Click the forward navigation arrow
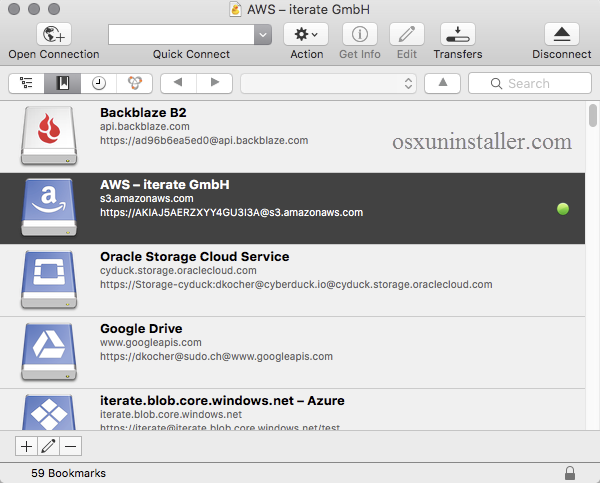The height and width of the screenshot is (483, 600). (214, 83)
